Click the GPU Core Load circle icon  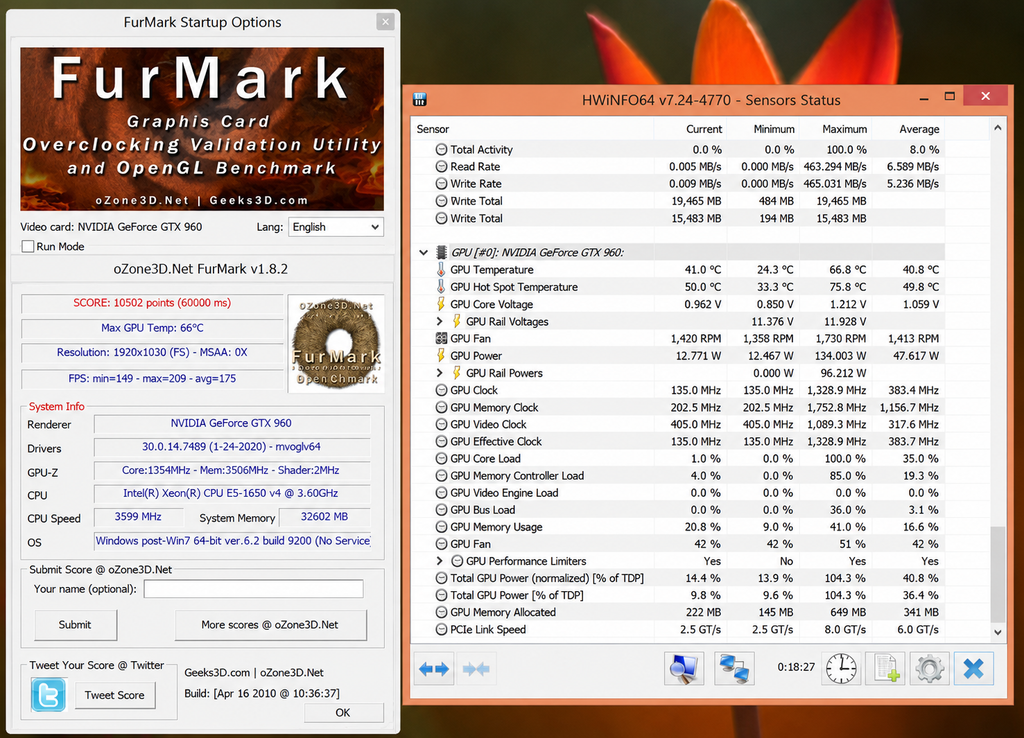point(441,458)
